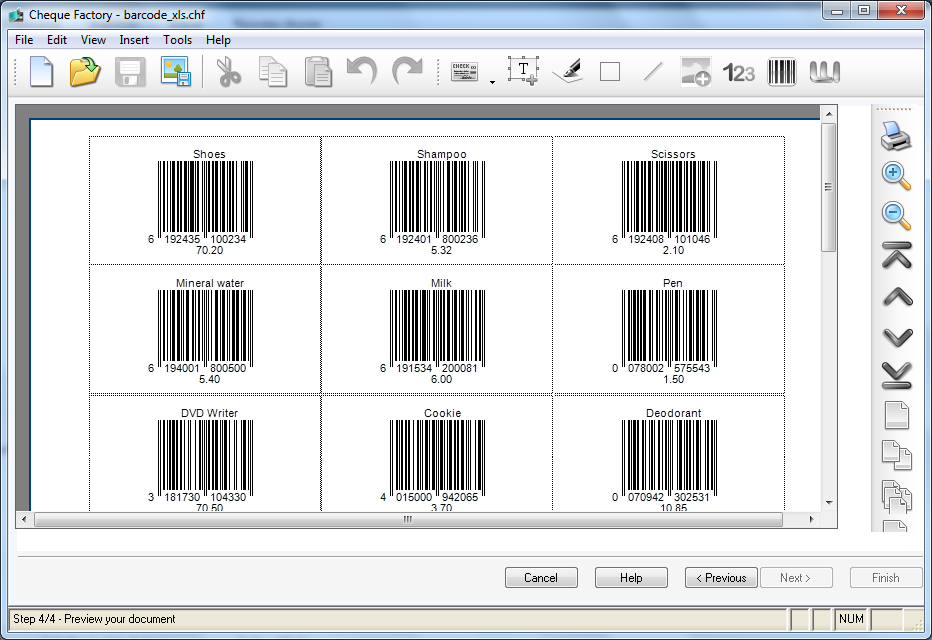This screenshot has height=640, width=932.
Task: Click the save as image icon
Action: tap(175, 72)
